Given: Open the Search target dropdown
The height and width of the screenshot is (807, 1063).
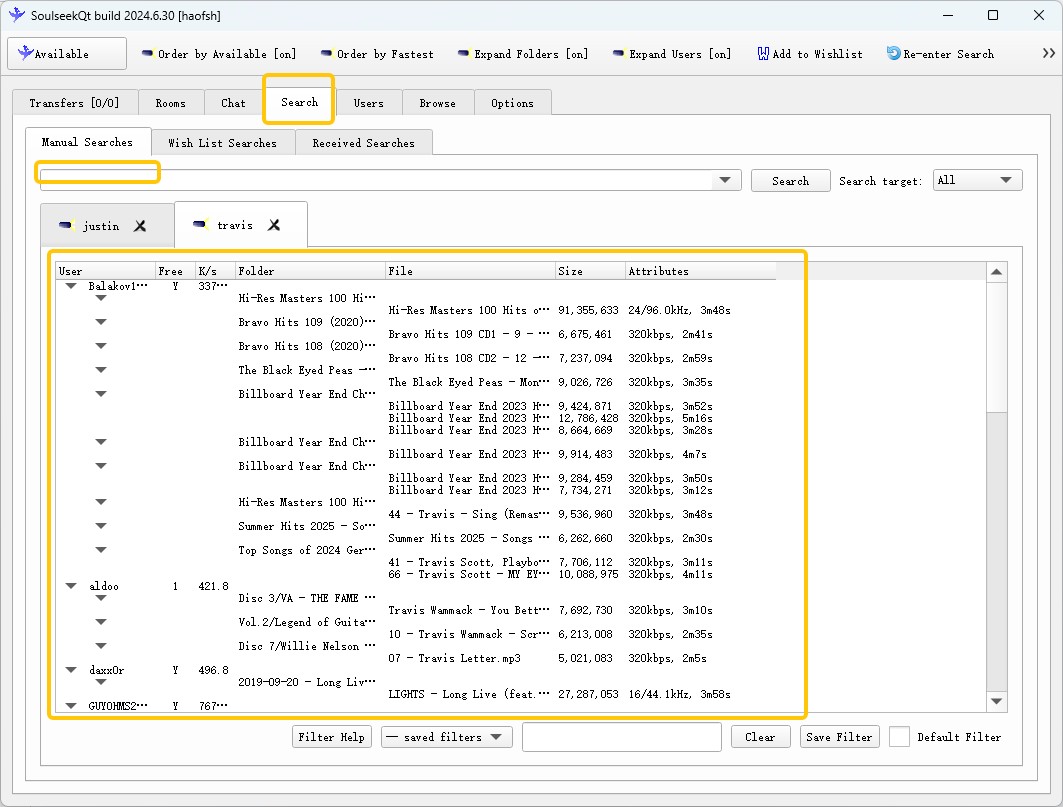Looking at the screenshot, I should click(x=977, y=179).
